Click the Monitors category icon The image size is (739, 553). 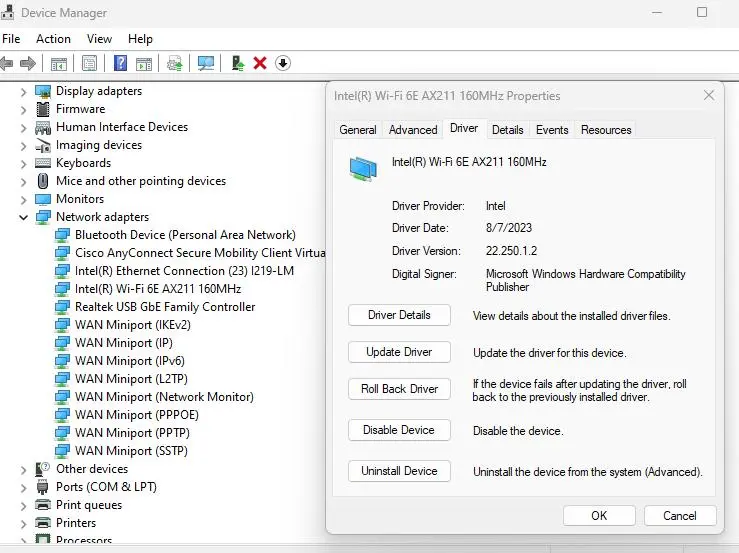pos(43,199)
